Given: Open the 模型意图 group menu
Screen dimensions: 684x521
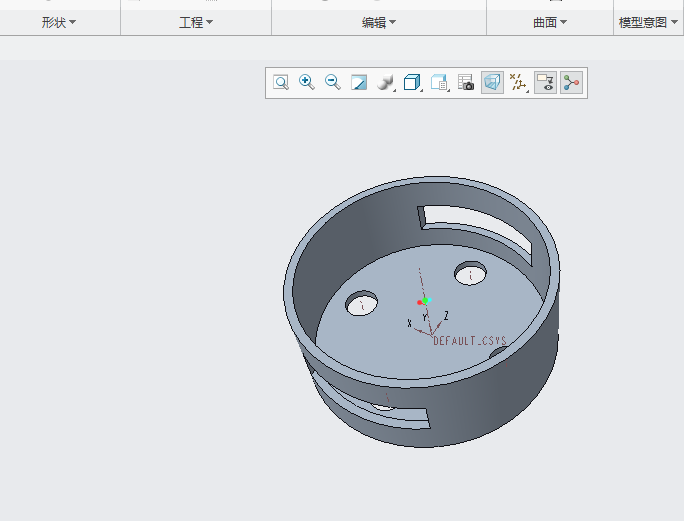Looking at the screenshot, I should (x=648, y=22).
